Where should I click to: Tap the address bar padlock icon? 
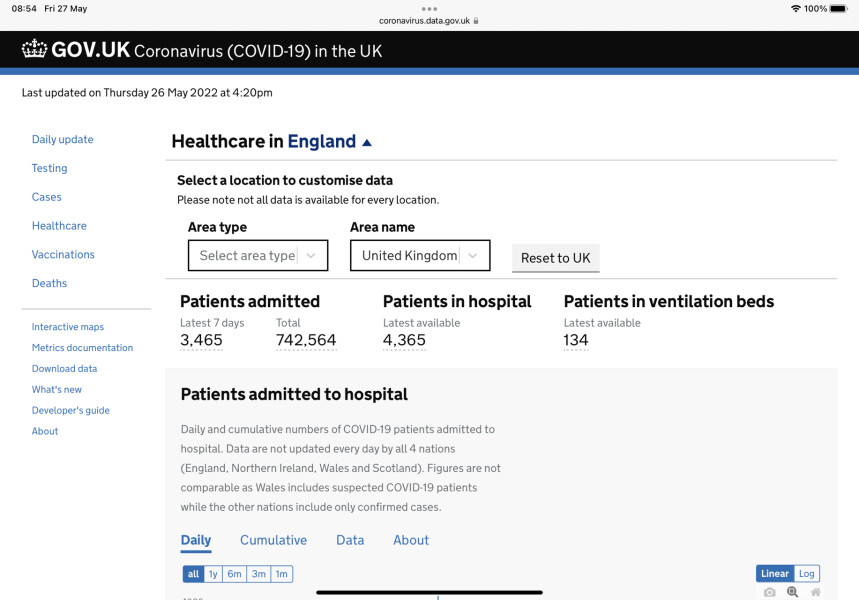[x=476, y=20]
